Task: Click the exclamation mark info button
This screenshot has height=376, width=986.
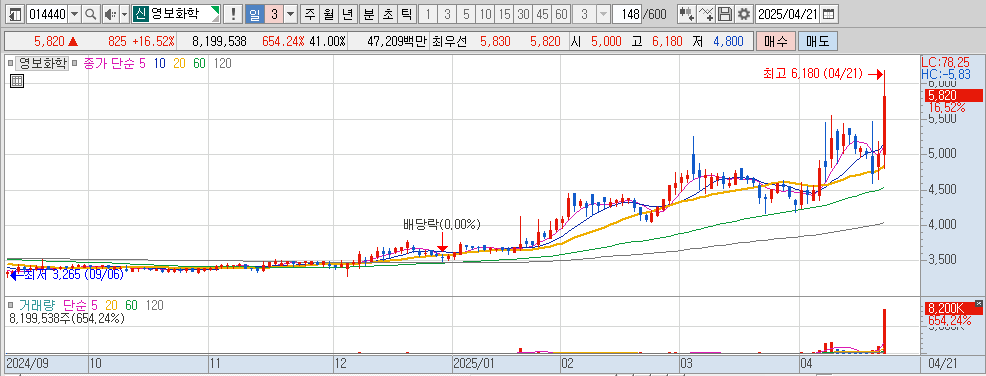Action: coord(234,14)
